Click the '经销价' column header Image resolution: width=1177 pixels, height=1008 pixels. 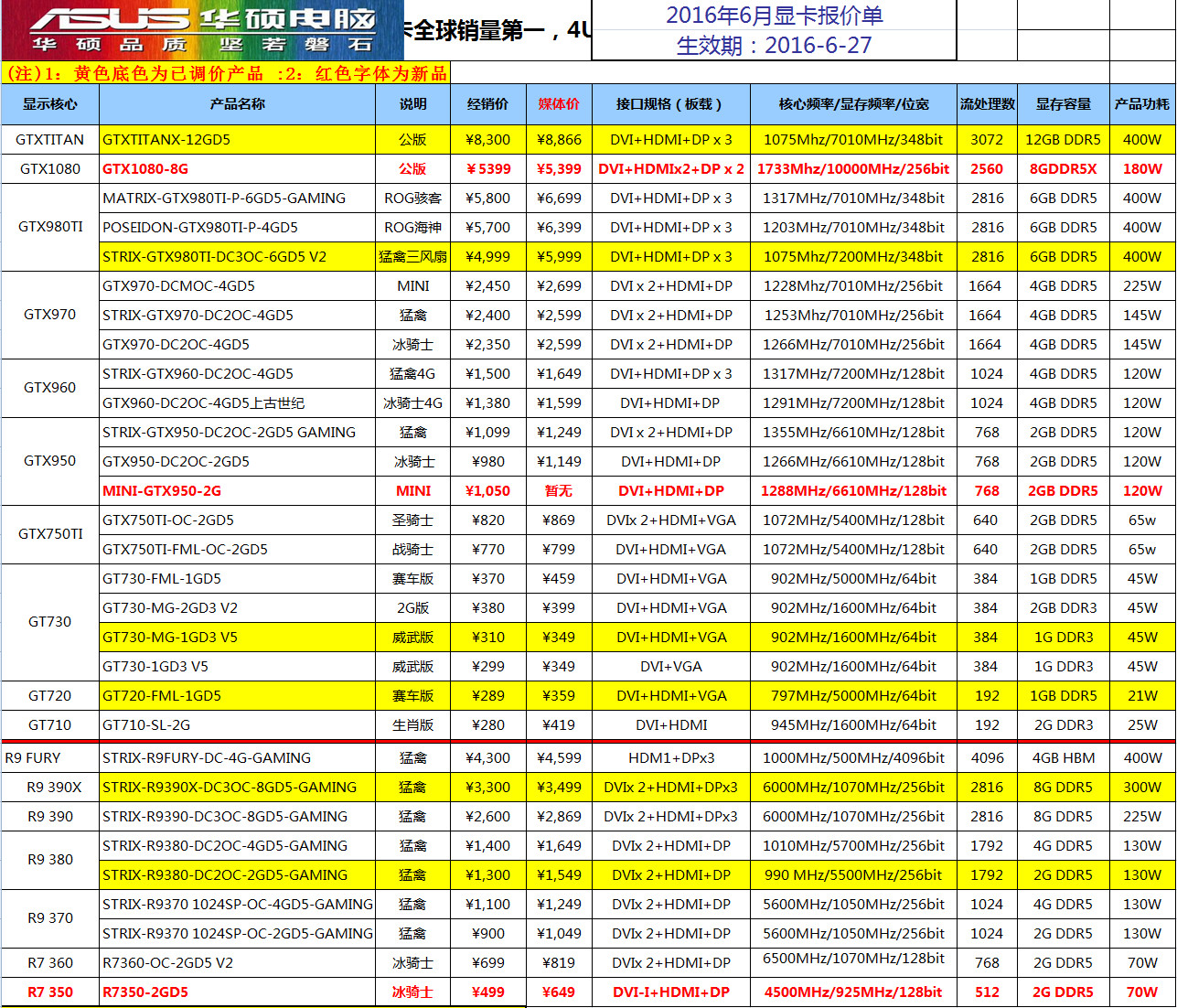click(488, 104)
